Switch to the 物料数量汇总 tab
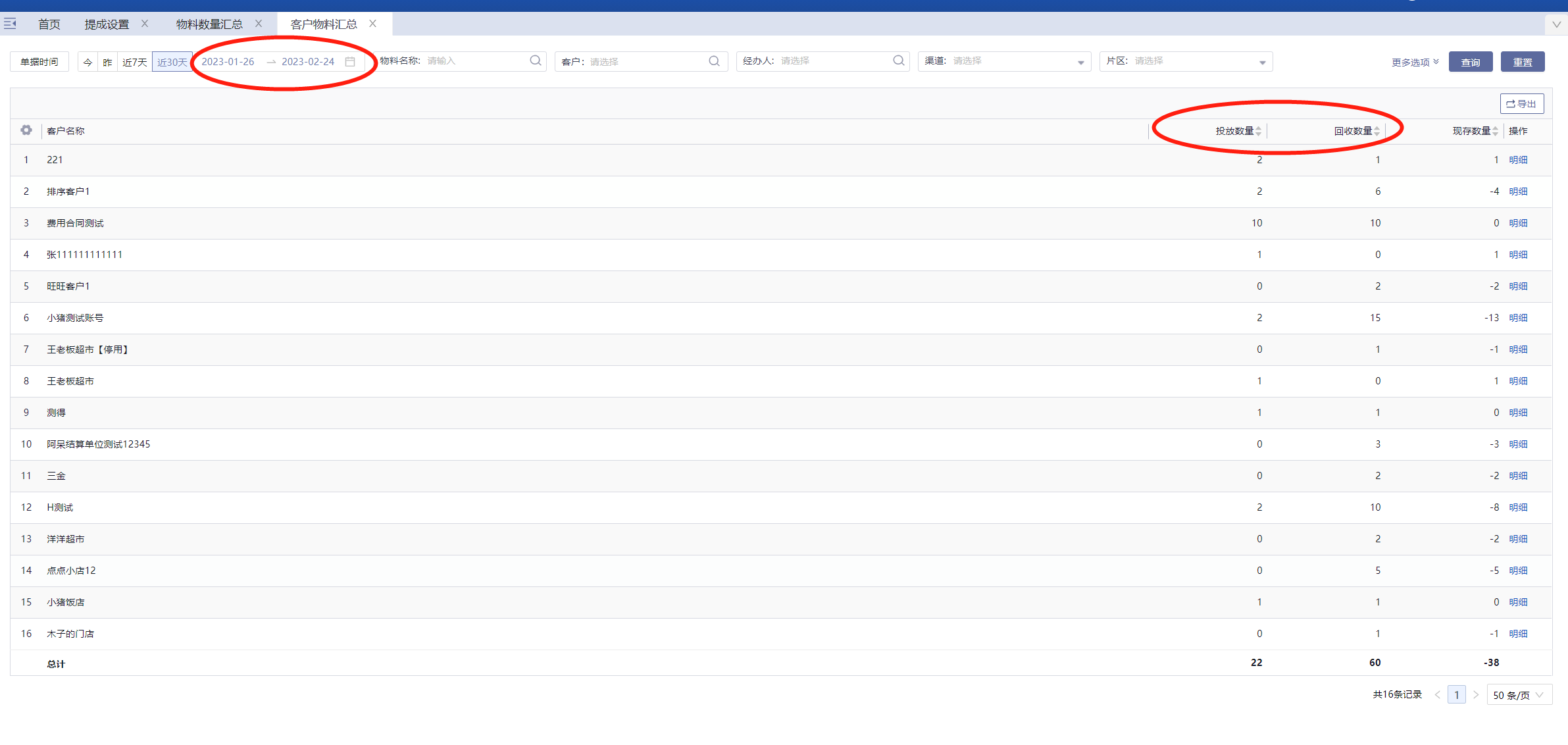 [x=209, y=24]
